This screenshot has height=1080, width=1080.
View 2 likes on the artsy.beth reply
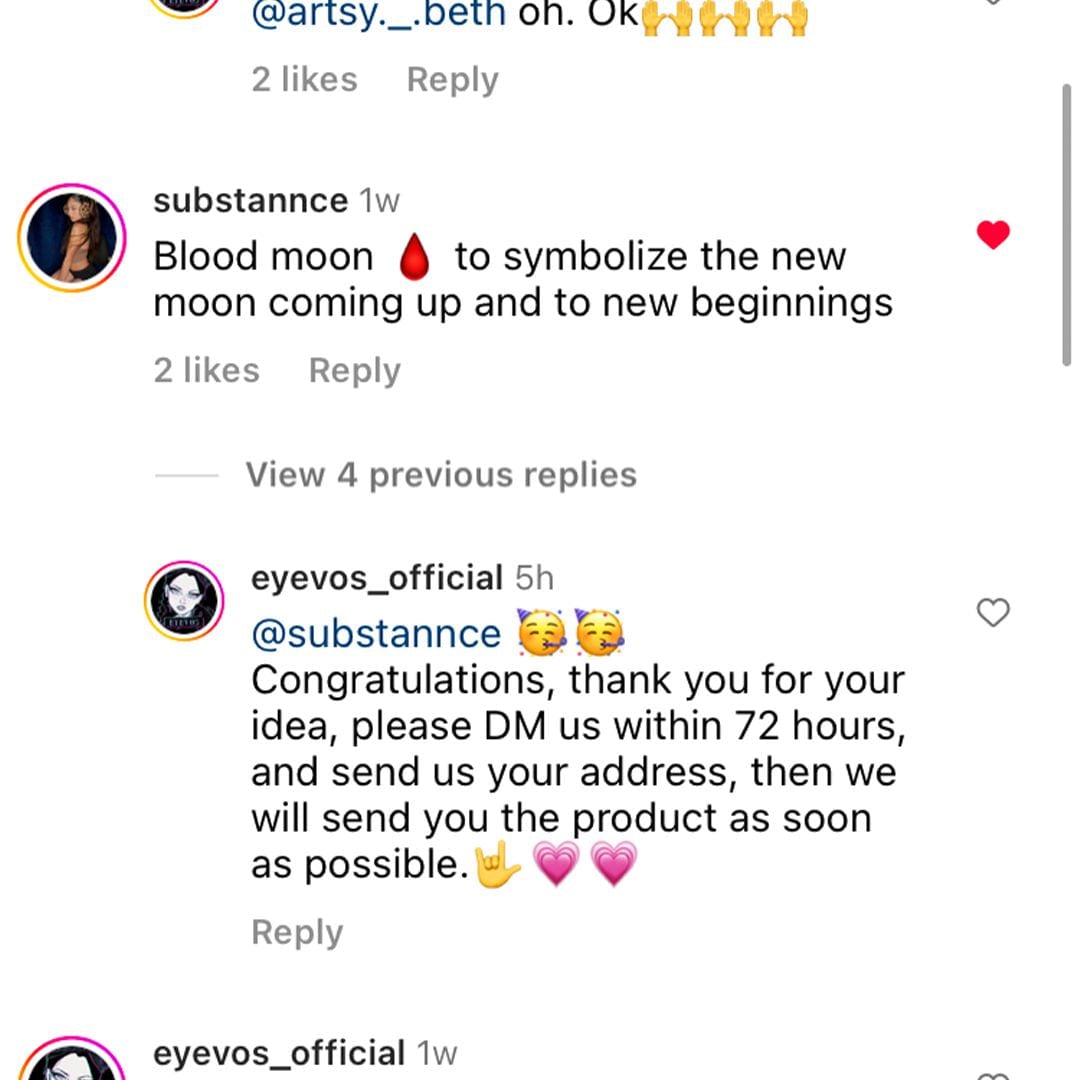click(304, 80)
